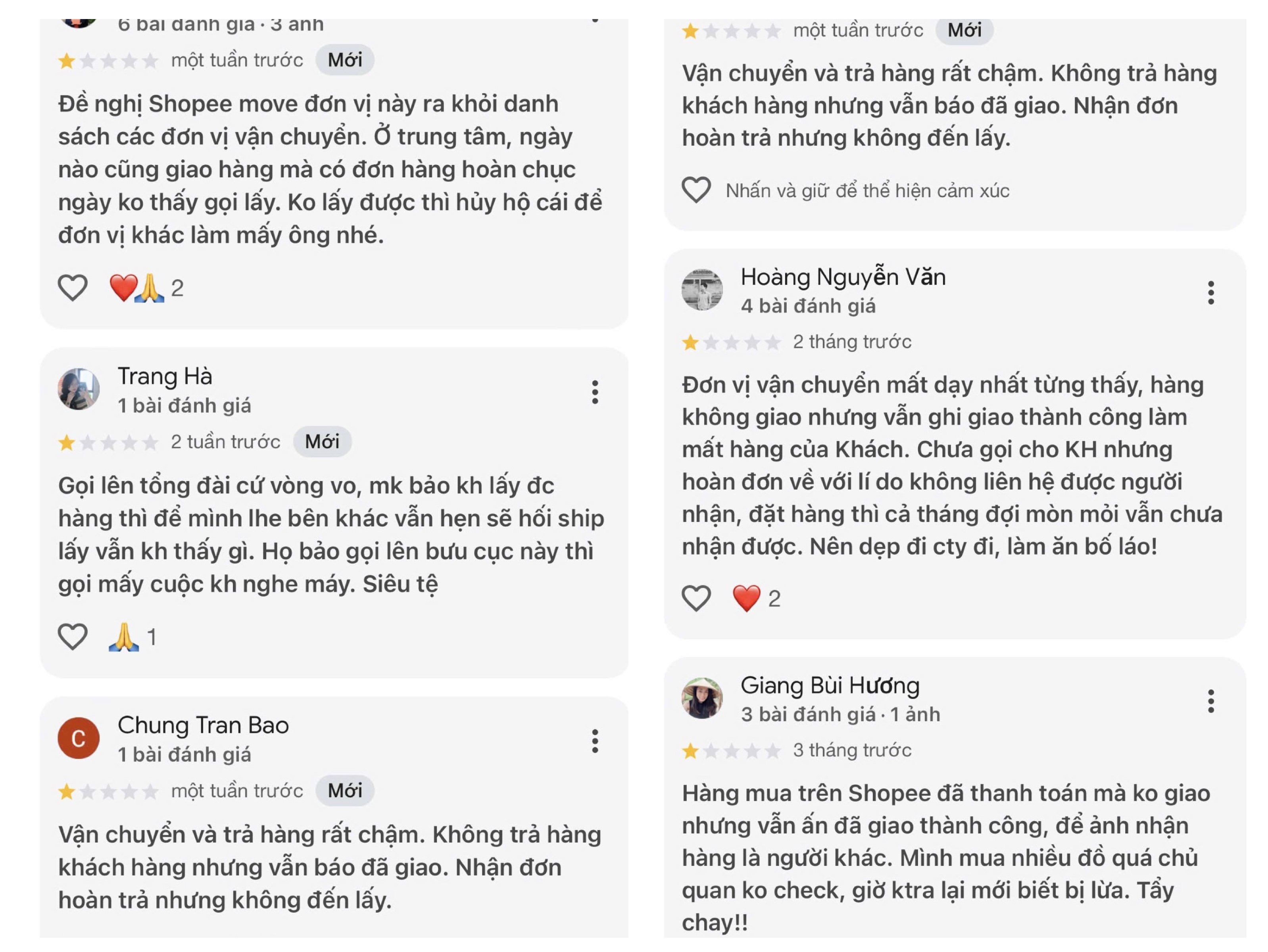Open more options for Trang Hà's review
The image size is (1268, 952).
595,392
